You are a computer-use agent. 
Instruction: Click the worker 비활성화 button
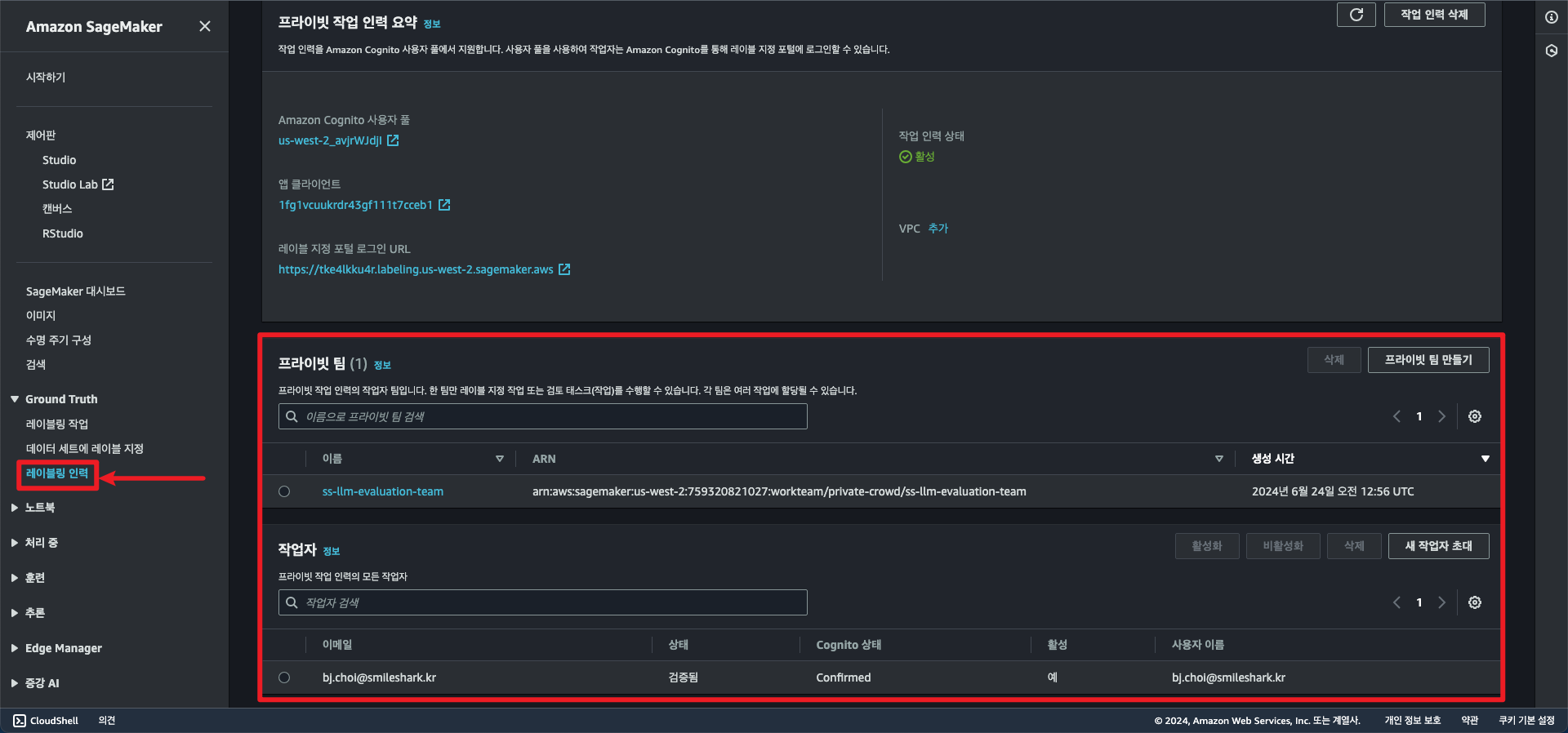[x=1283, y=546]
